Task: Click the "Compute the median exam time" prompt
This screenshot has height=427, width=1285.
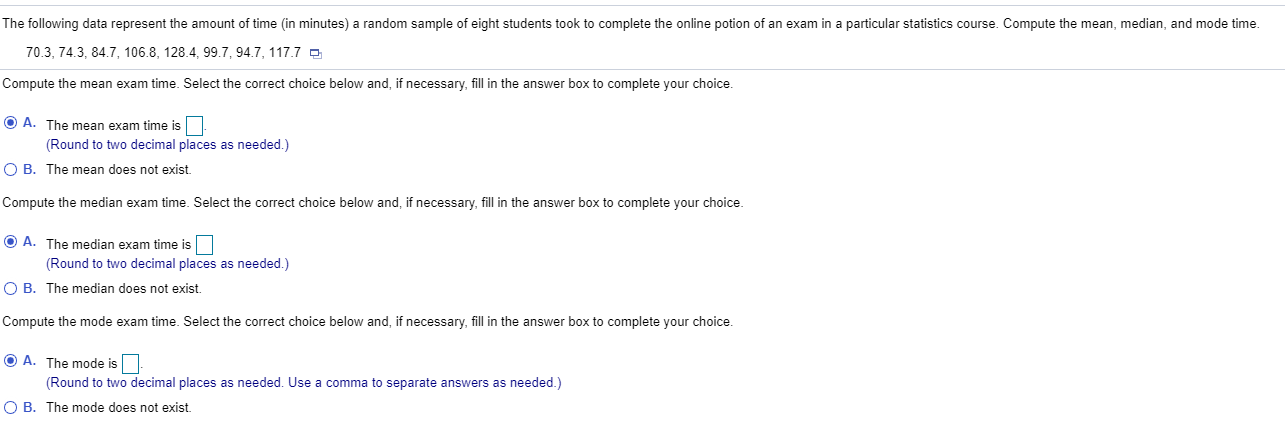Action: (372, 203)
